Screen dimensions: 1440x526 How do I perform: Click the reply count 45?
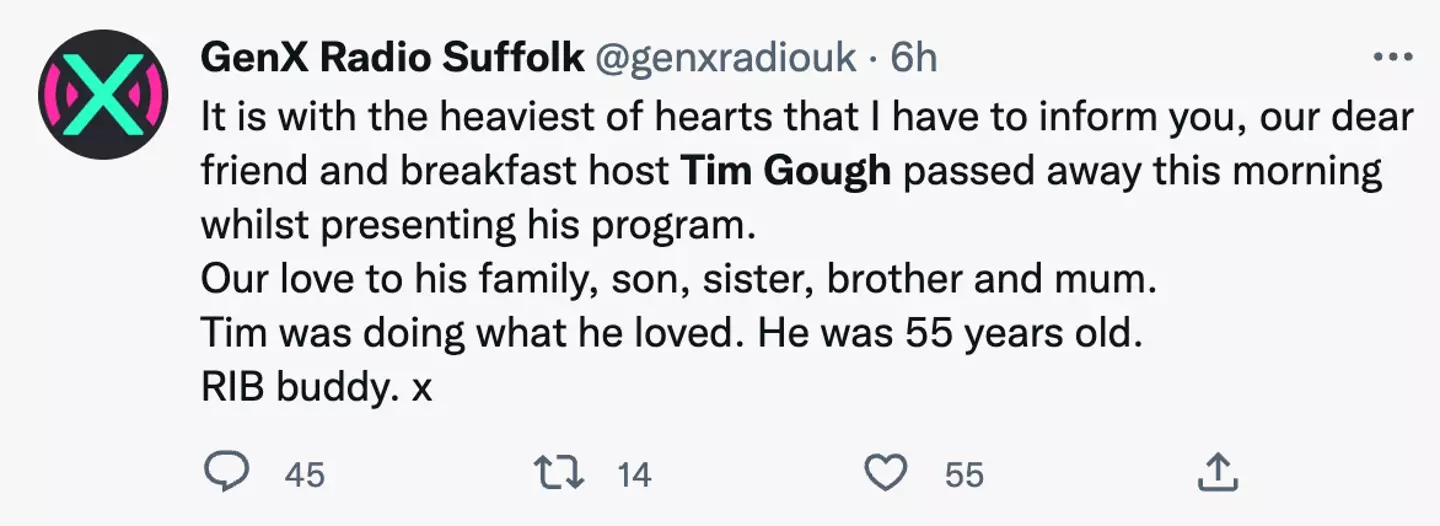point(304,474)
